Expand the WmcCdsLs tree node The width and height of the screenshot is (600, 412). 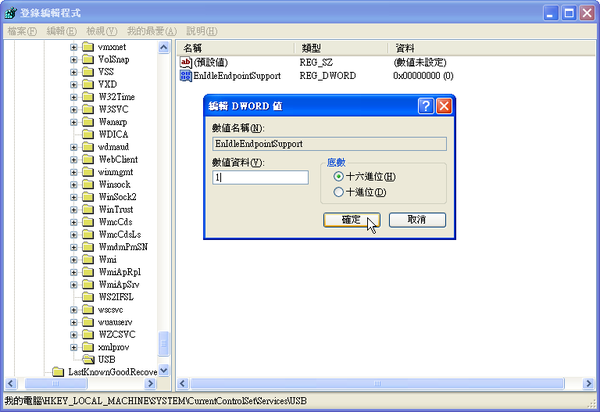point(73,235)
